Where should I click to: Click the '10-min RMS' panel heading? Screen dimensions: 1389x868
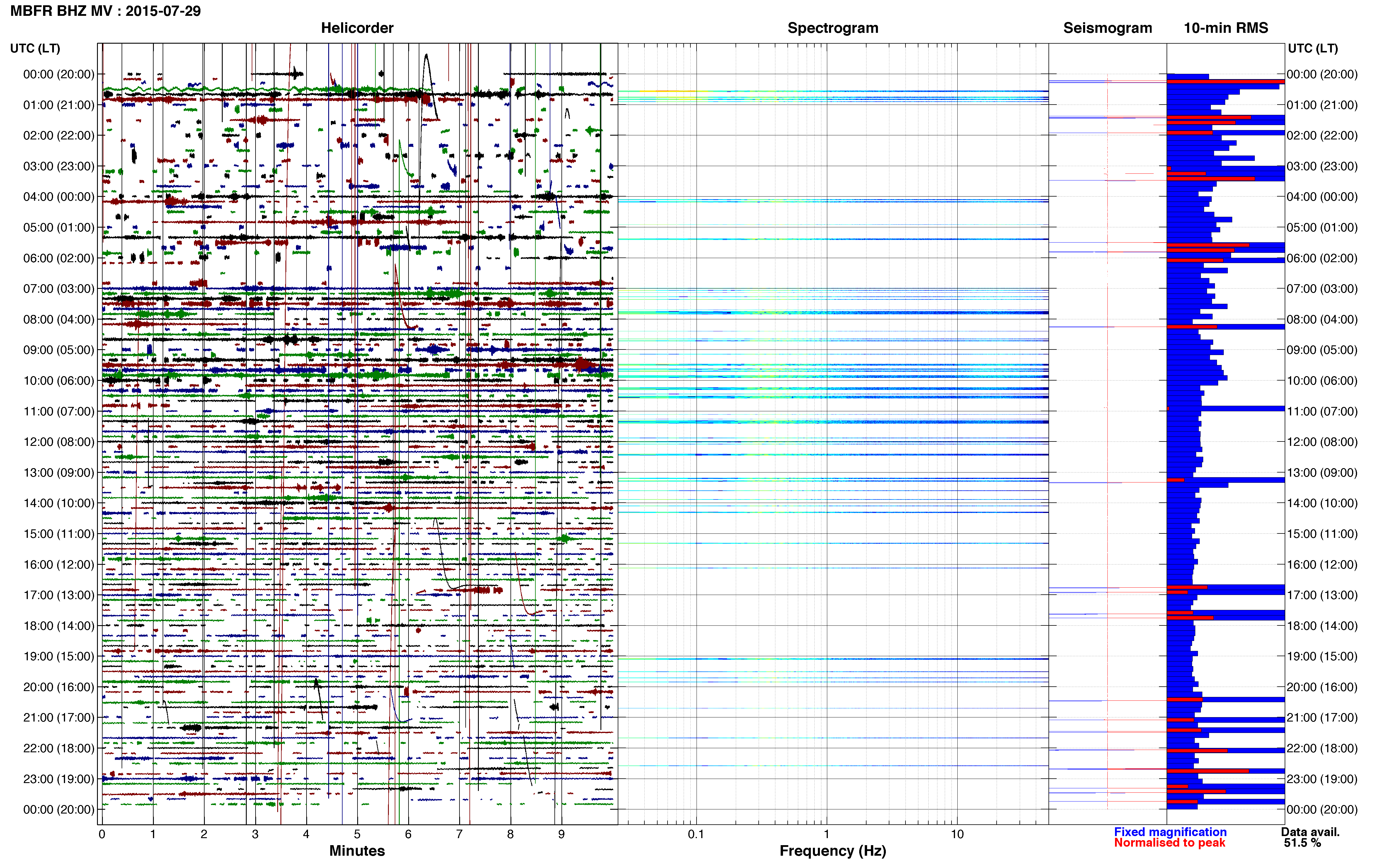pos(1225,28)
